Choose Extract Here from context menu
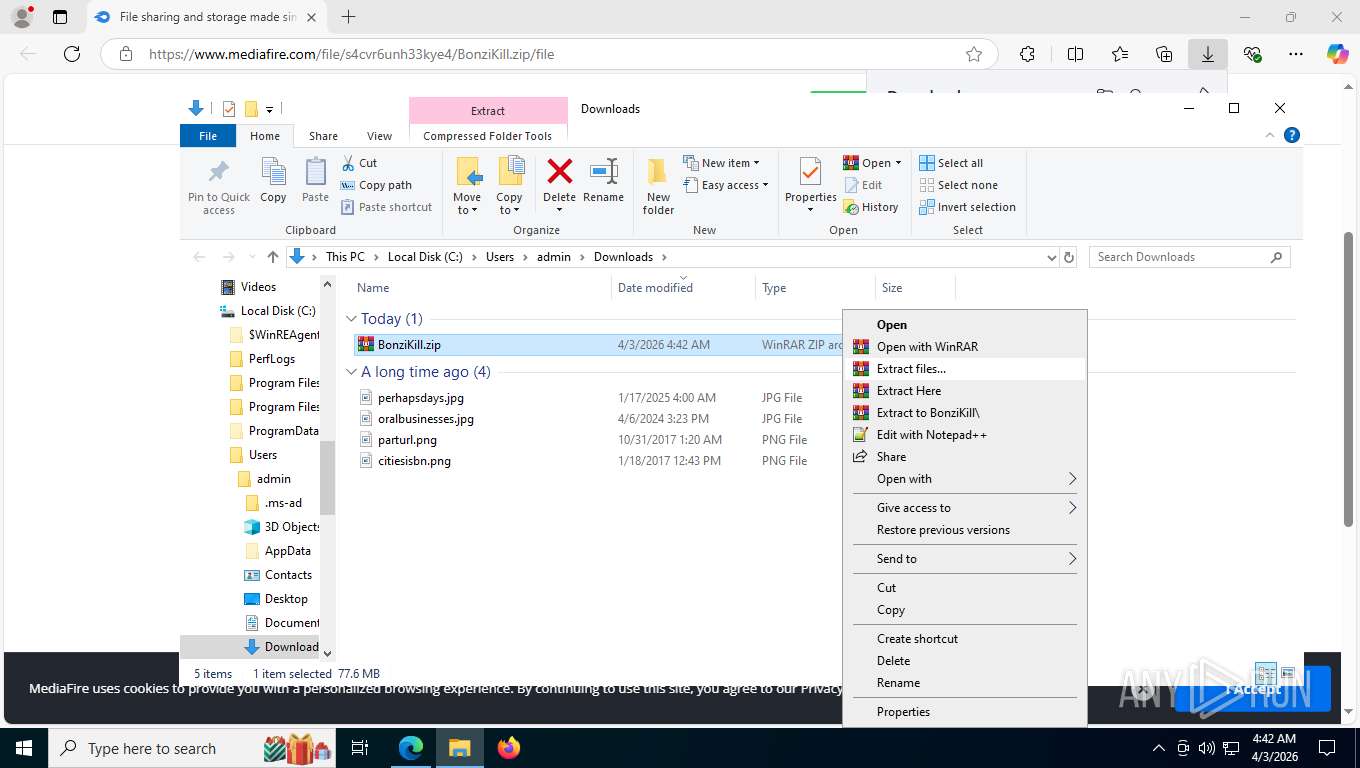 [x=965, y=391]
